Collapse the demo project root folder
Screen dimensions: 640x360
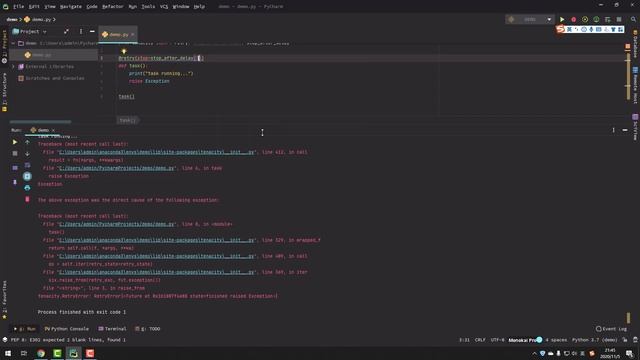point(13,43)
